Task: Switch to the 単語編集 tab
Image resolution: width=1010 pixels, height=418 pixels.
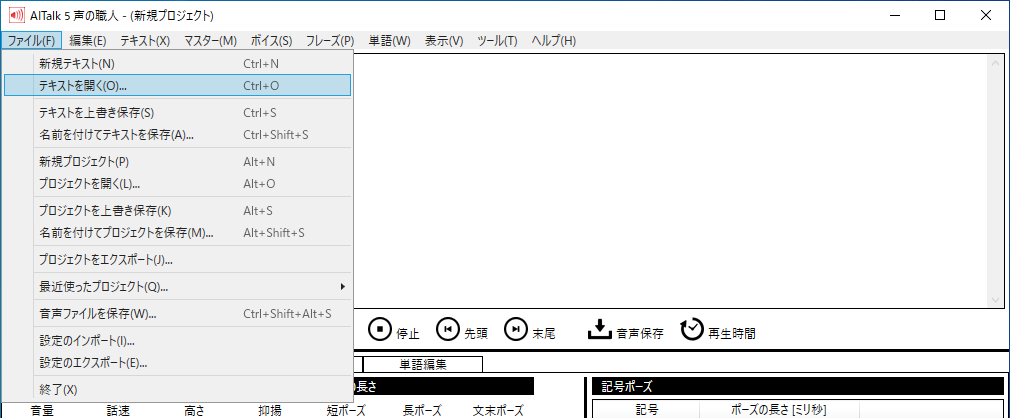Action: (423, 364)
